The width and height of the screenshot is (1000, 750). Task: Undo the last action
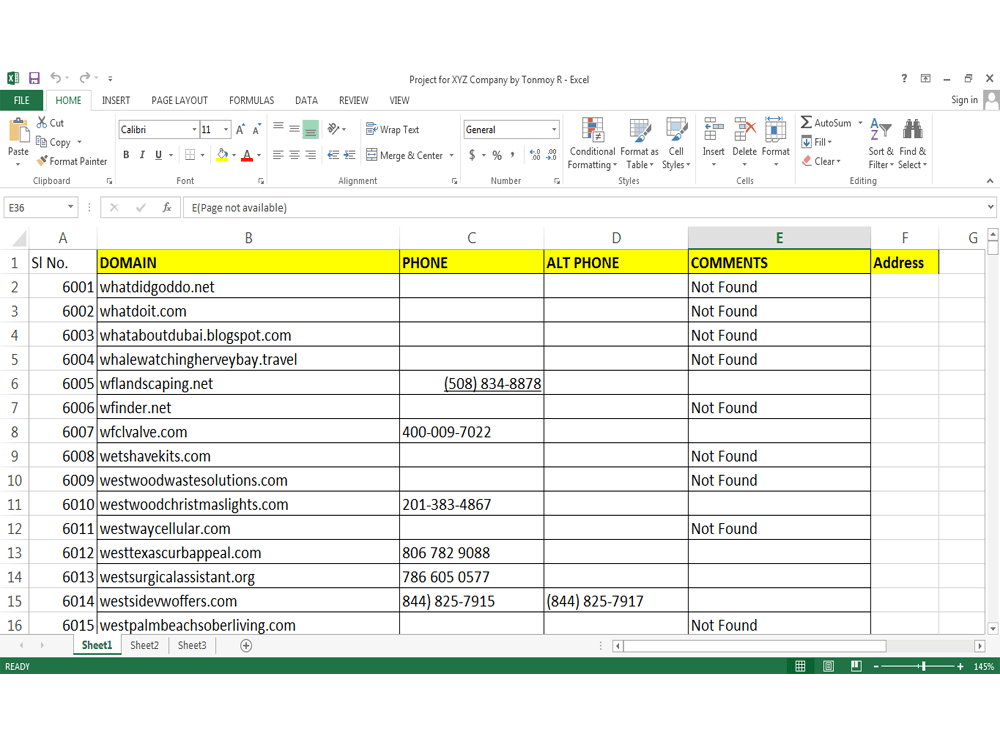[56, 78]
